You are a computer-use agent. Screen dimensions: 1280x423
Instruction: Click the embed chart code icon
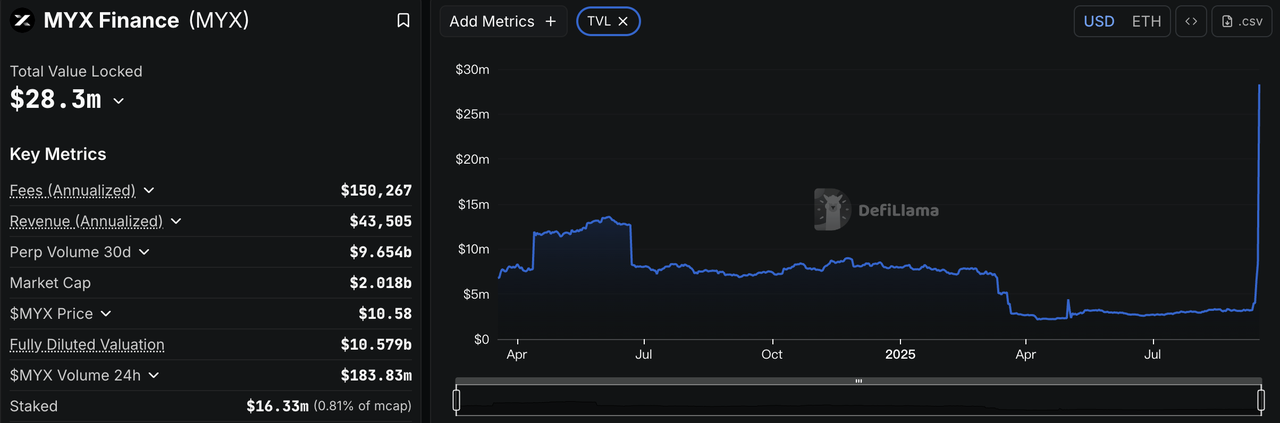coord(1190,21)
